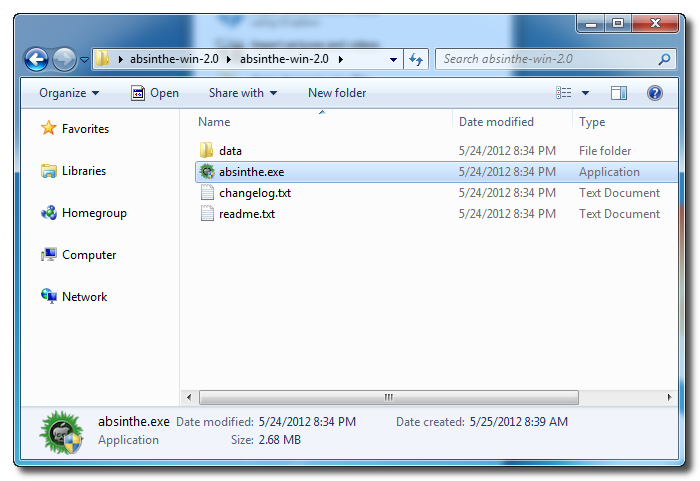Viewport: 700px width, 481px height.
Task: Click the search magnifier icon
Action: (x=664, y=59)
